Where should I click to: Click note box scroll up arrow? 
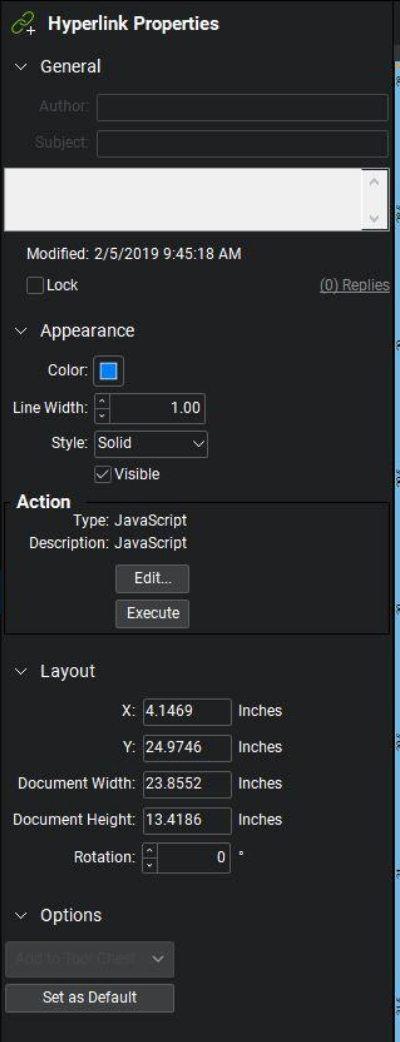374,181
